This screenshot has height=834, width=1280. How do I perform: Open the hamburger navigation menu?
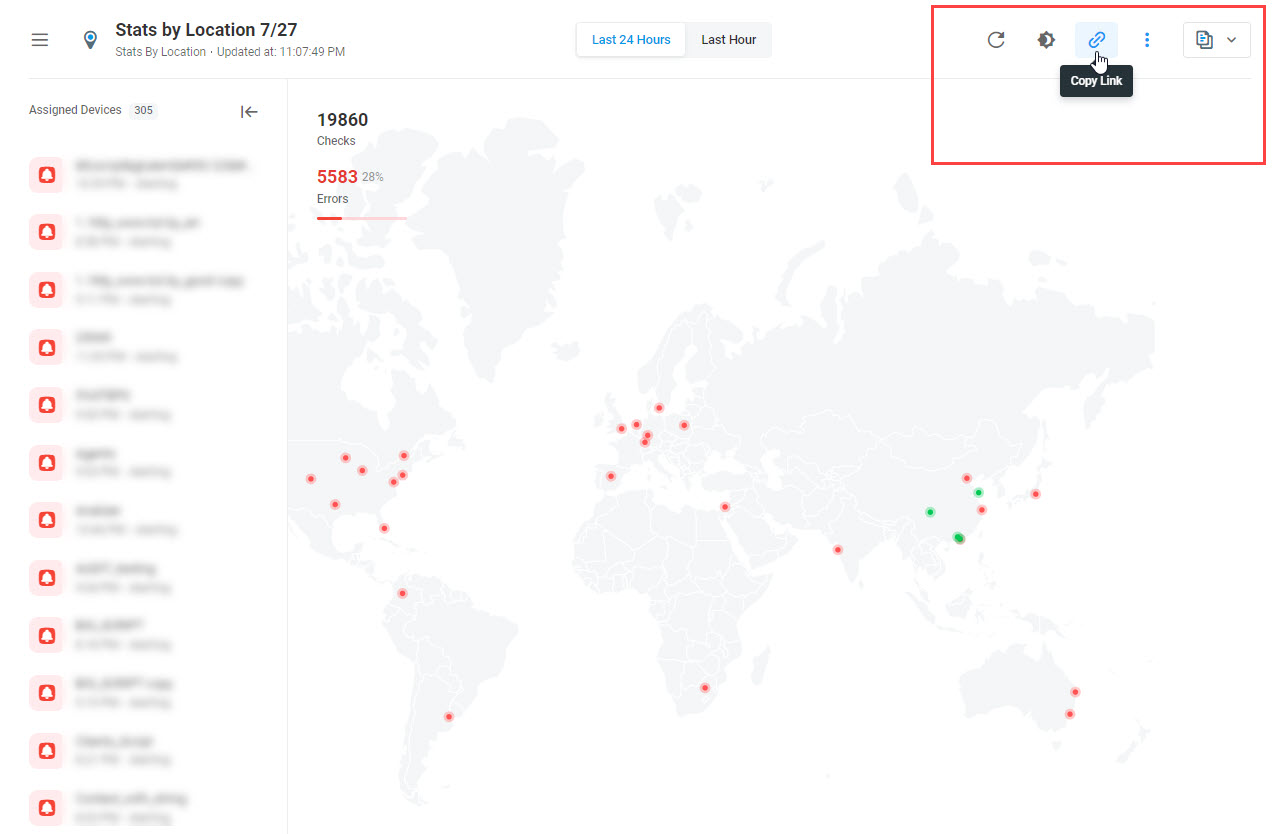pos(40,40)
